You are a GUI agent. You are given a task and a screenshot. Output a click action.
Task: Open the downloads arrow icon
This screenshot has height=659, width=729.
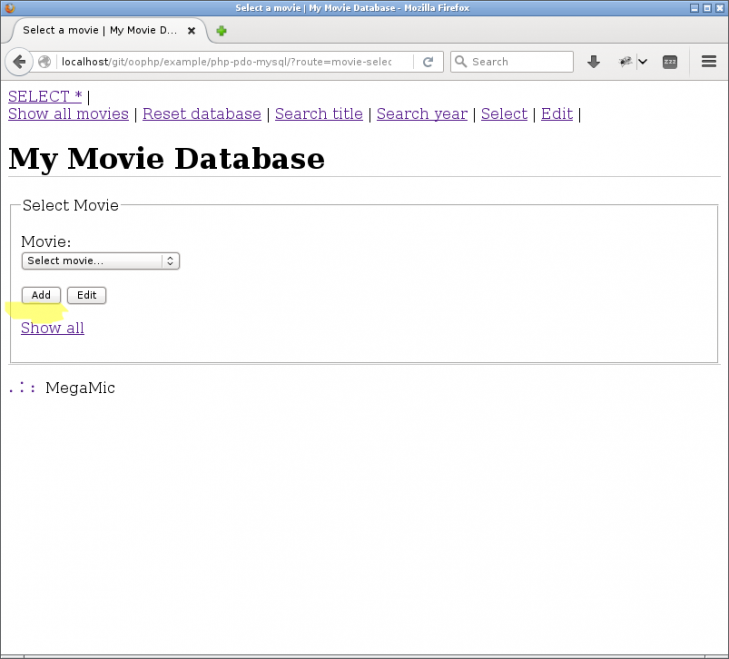593,61
